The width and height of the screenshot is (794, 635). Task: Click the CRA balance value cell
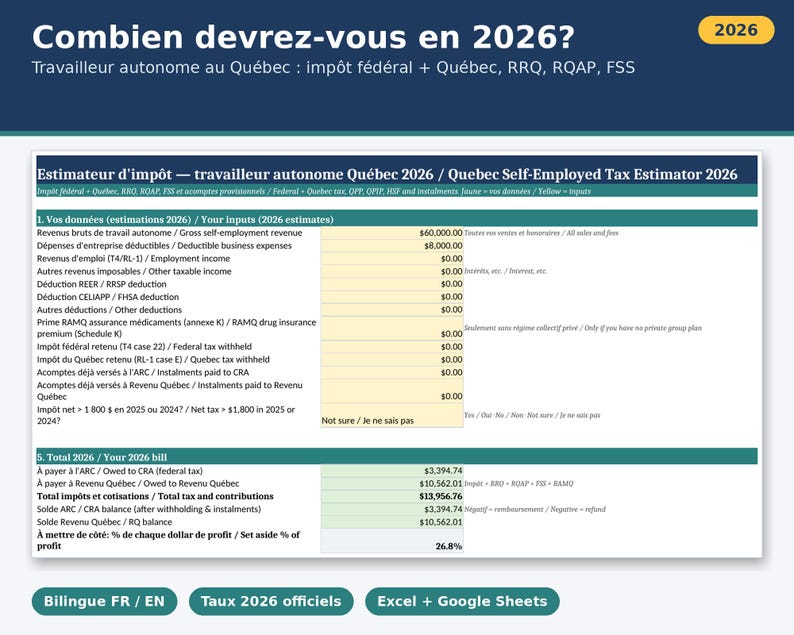point(392,509)
